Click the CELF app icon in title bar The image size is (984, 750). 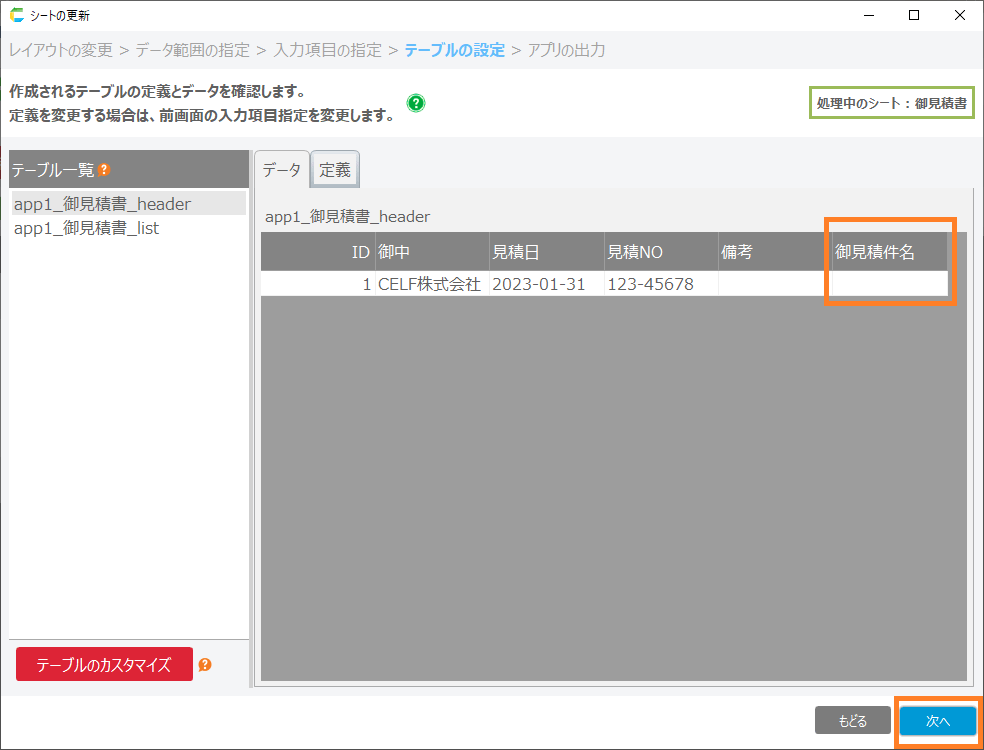click(16, 15)
